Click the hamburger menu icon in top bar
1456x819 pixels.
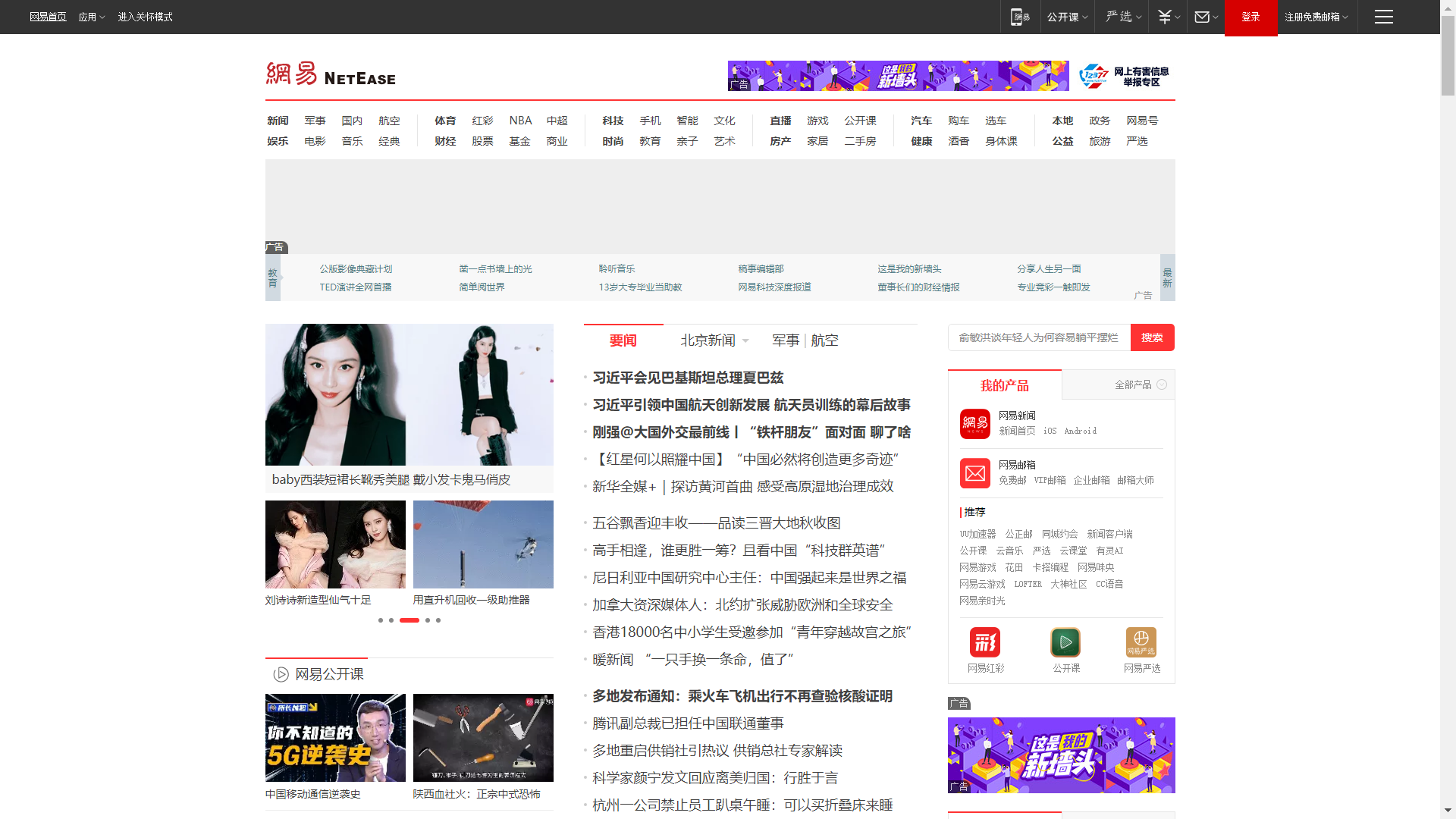pyautogui.click(x=1383, y=17)
